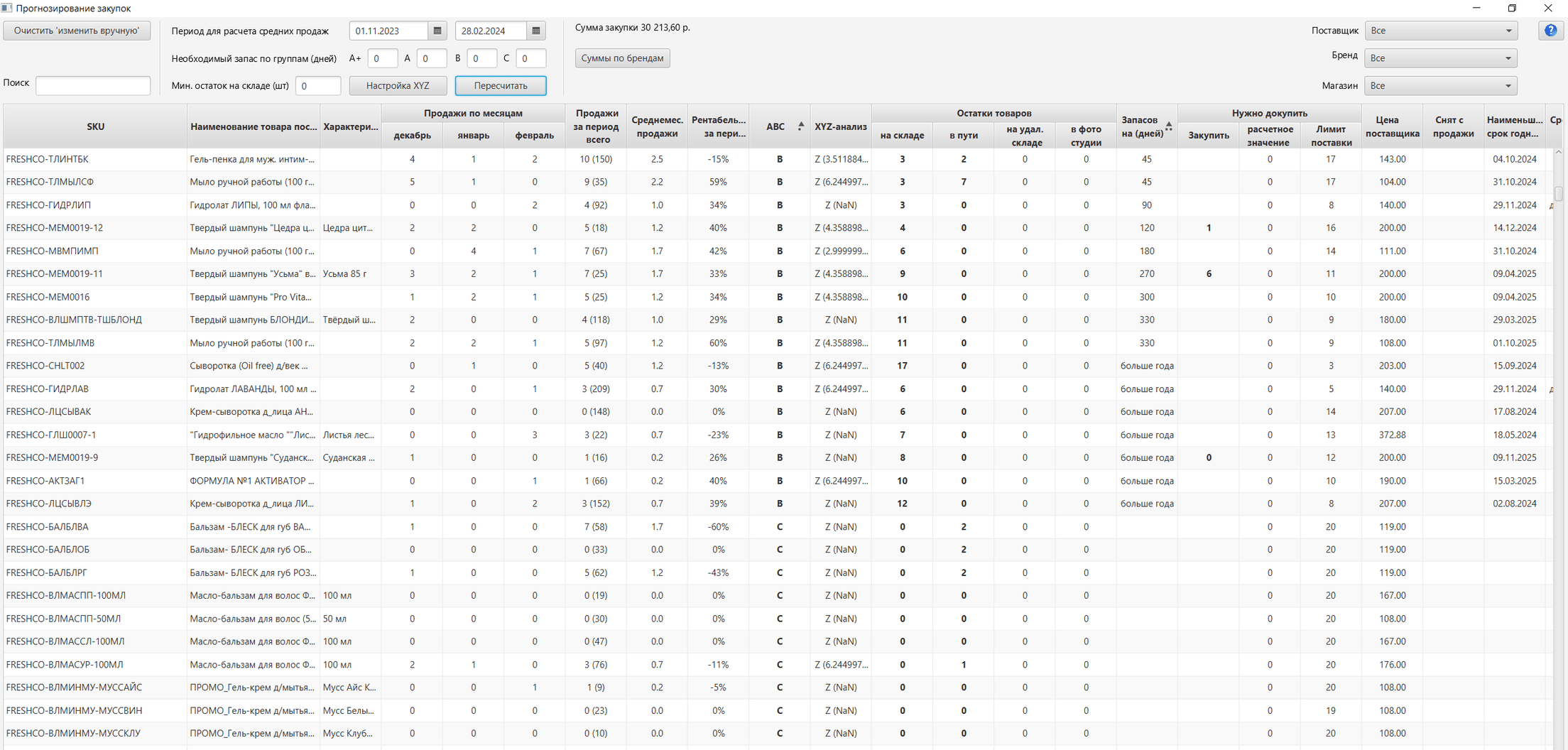Select row FRESHCO-ВЛШМПТВ-ТШБЛОНД
This screenshot has height=750, width=1568.
[779, 320]
